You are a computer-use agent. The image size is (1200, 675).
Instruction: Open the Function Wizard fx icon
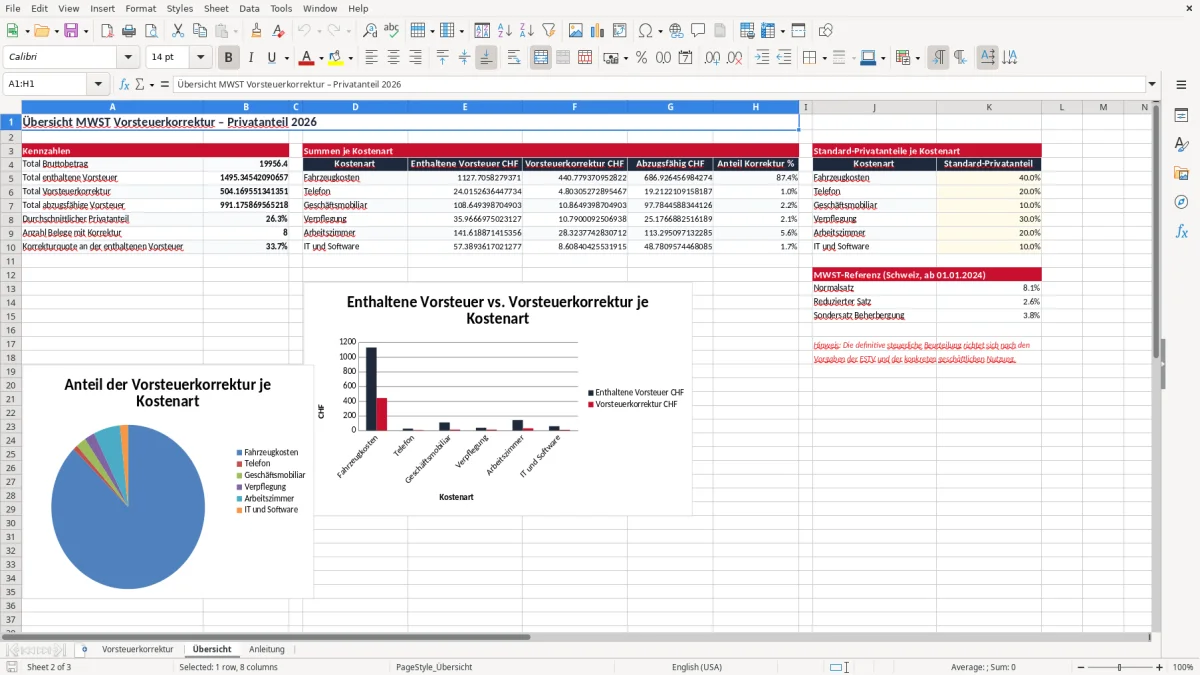pyautogui.click(x=124, y=84)
